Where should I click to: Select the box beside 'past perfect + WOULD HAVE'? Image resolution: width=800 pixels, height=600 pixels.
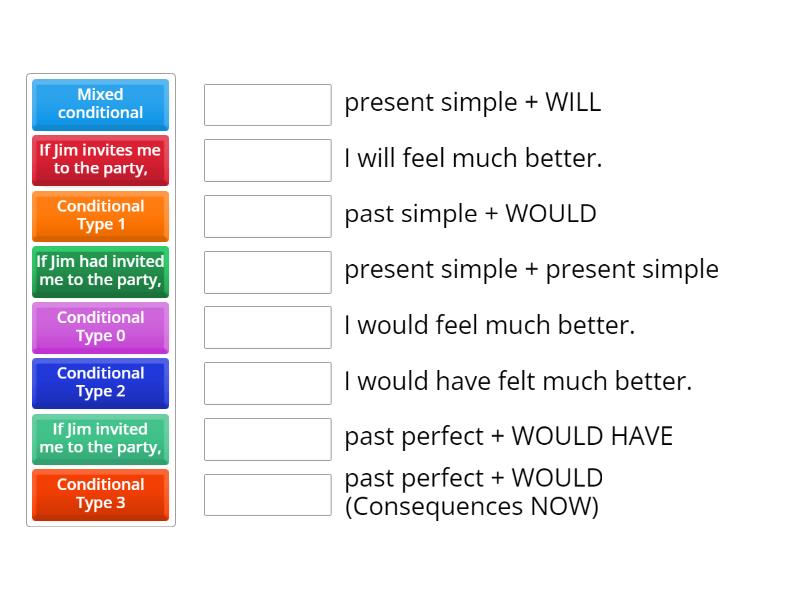click(266, 437)
